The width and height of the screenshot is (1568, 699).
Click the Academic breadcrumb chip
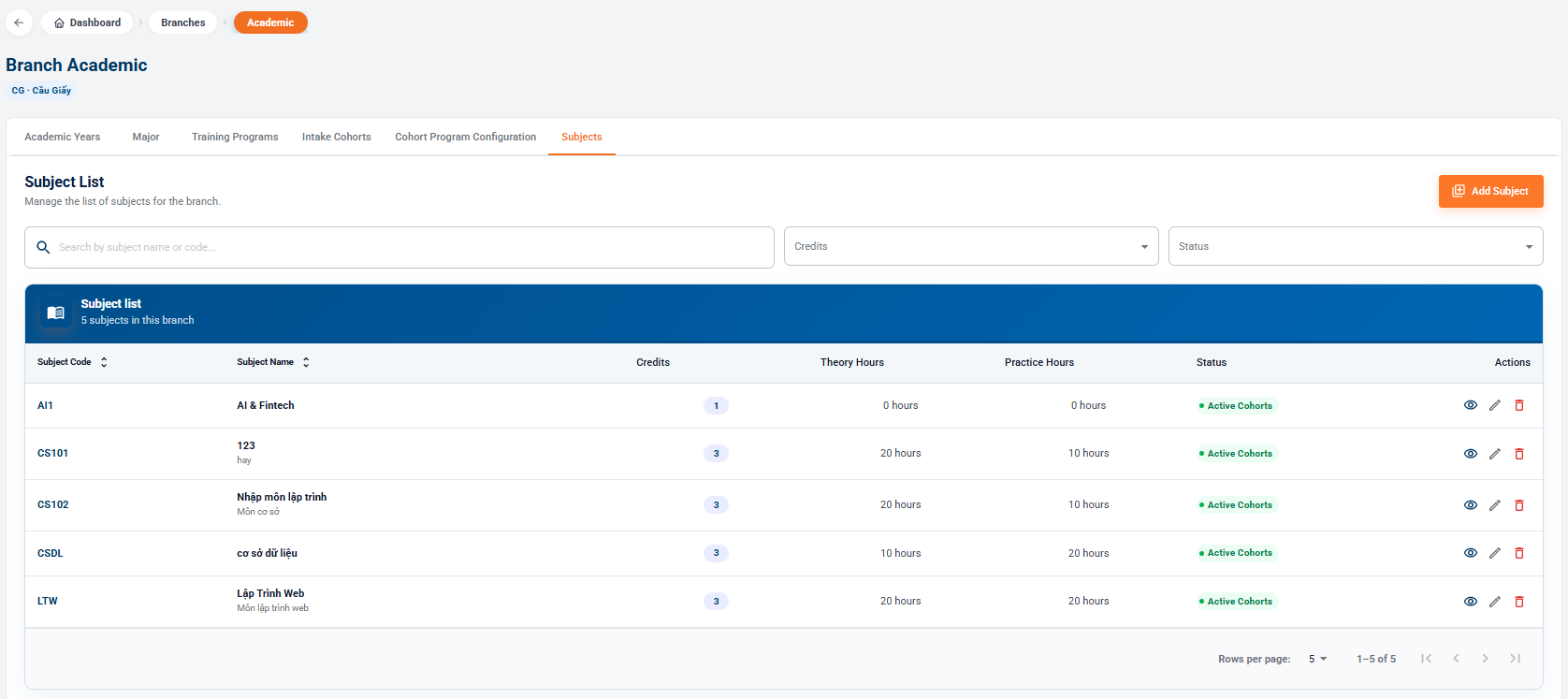[270, 22]
